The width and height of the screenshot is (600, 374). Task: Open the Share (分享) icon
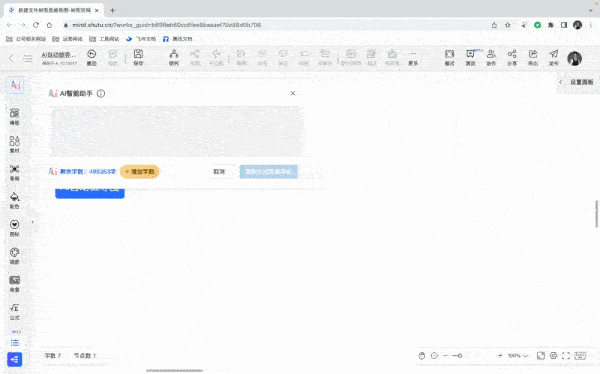coord(512,57)
